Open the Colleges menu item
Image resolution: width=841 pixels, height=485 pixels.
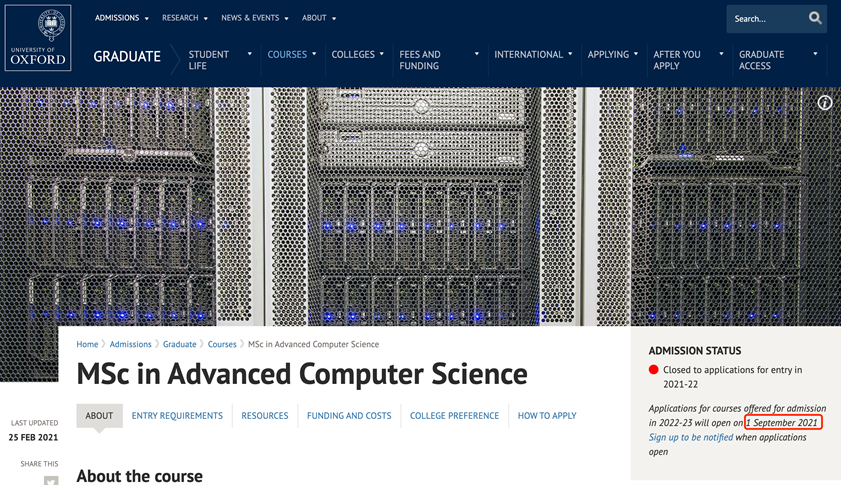pos(353,55)
